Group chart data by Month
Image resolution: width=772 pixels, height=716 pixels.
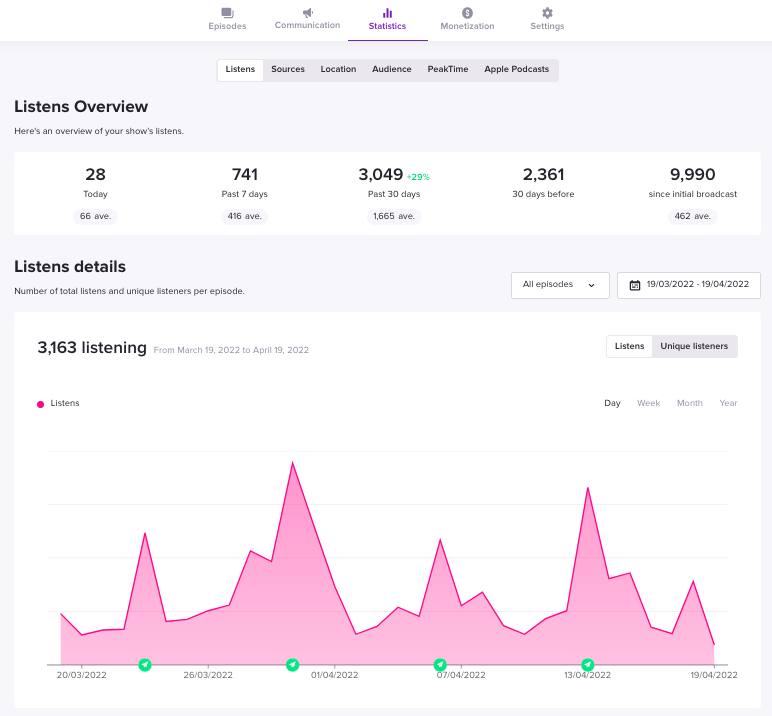click(x=689, y=403)
